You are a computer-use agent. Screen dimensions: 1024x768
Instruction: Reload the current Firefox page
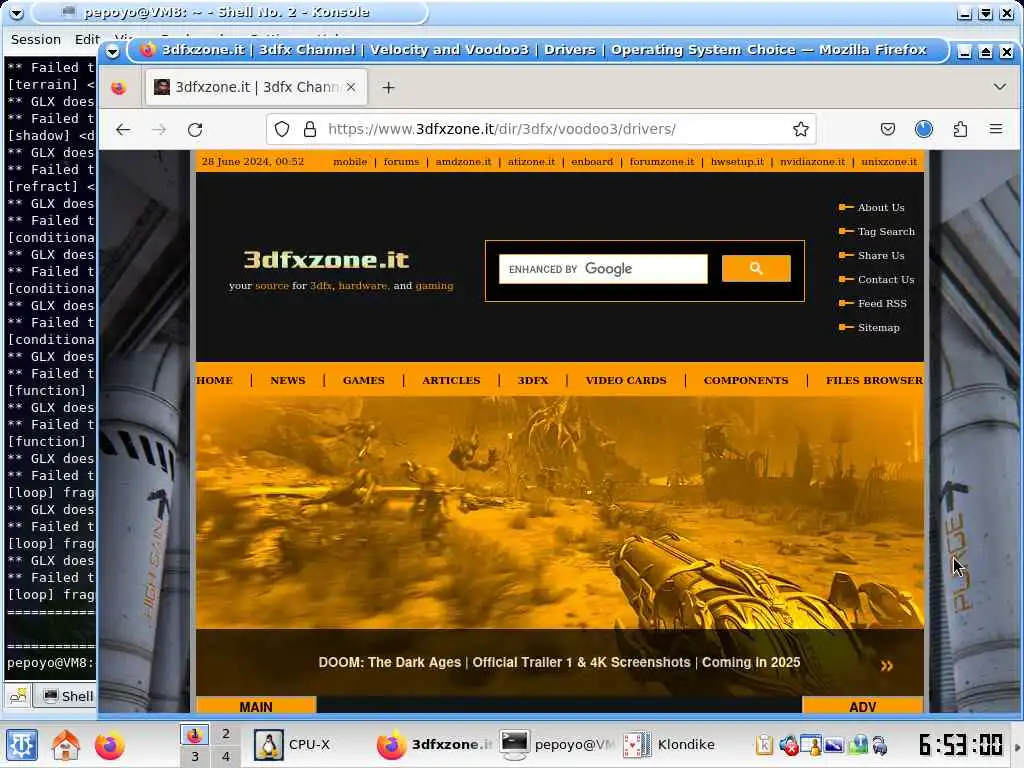[195, 129]
